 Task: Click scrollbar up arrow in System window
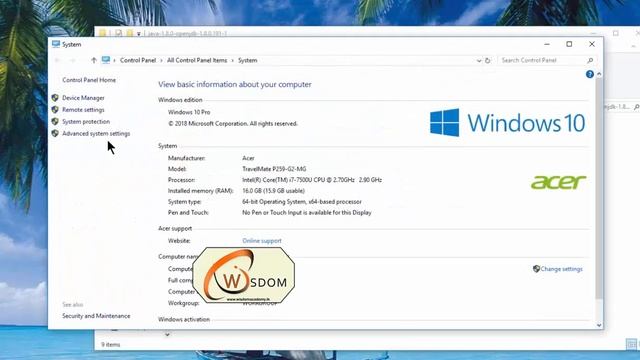[599, 74]
